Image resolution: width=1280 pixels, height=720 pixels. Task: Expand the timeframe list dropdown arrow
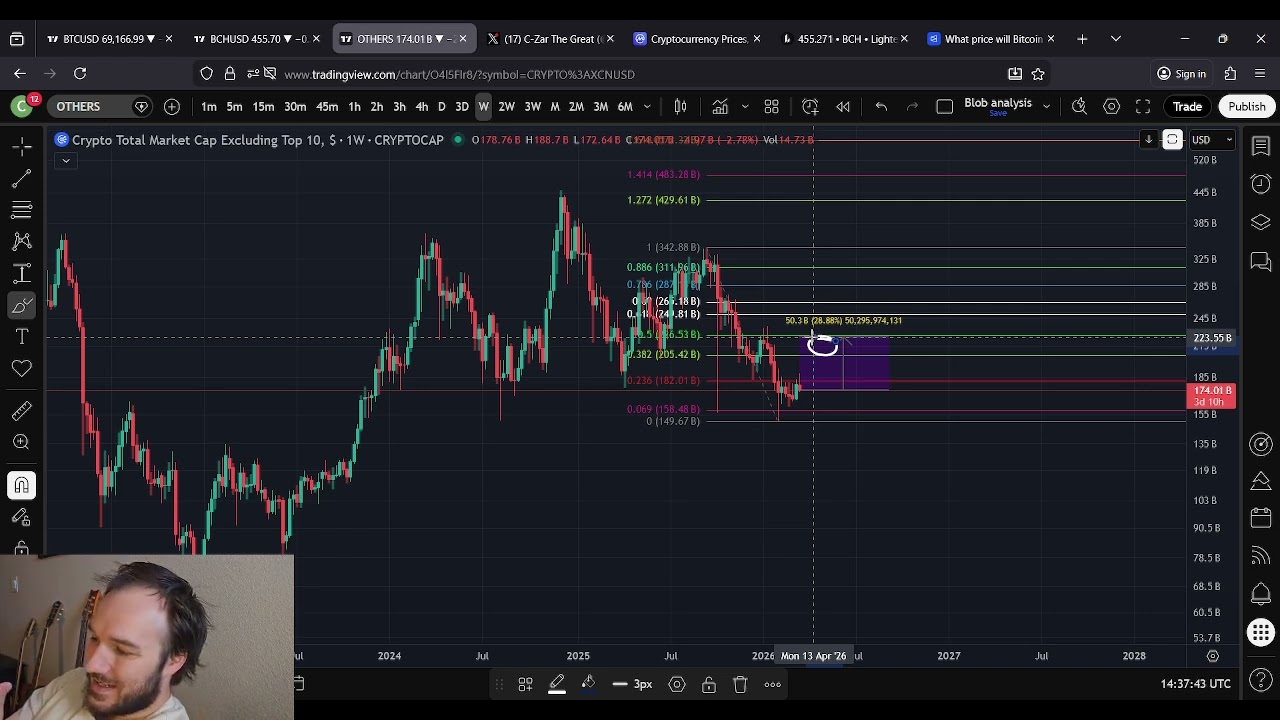[x=647, y=106]
